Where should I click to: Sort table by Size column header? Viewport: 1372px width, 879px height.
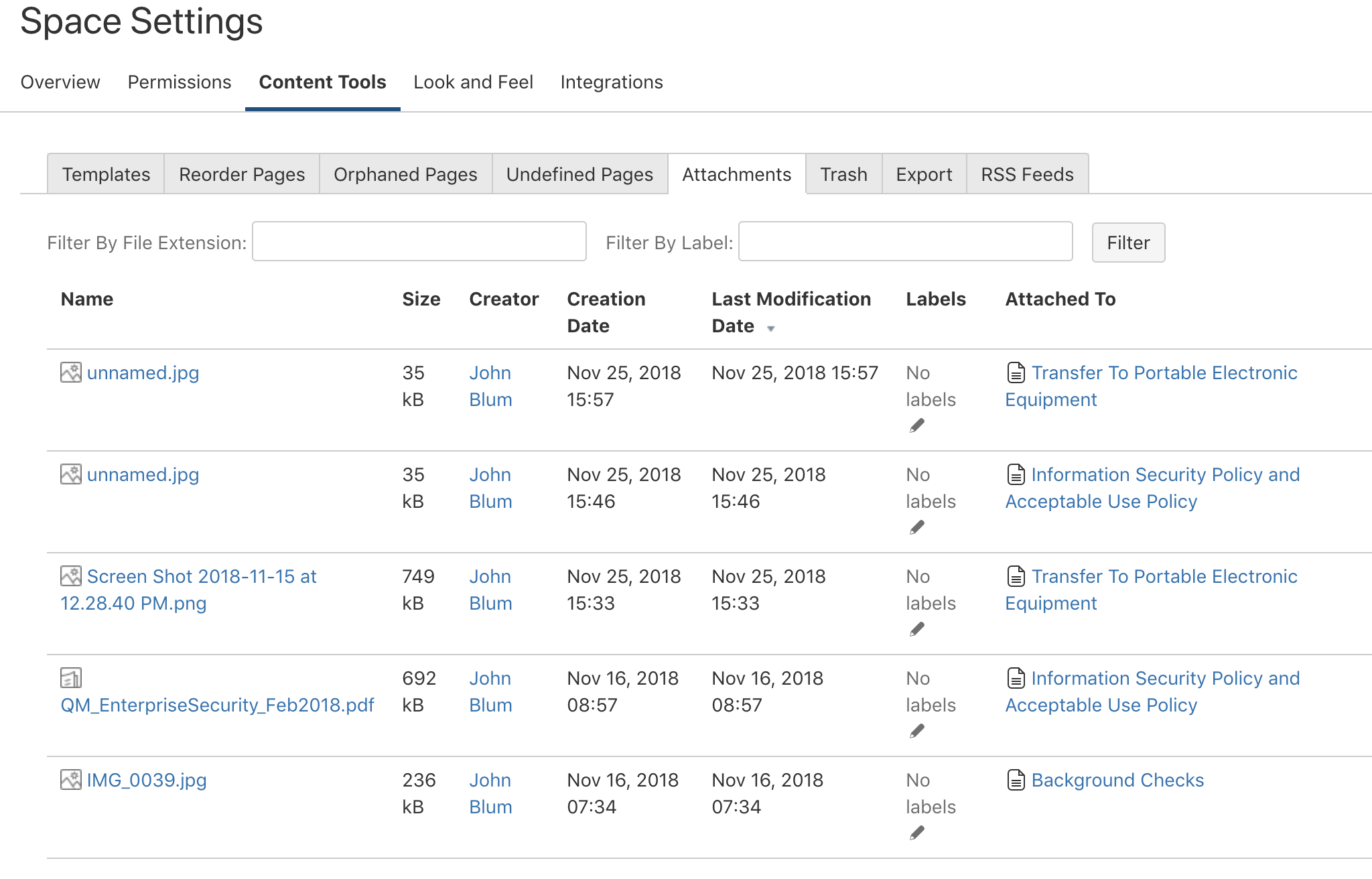pos(421,299)
